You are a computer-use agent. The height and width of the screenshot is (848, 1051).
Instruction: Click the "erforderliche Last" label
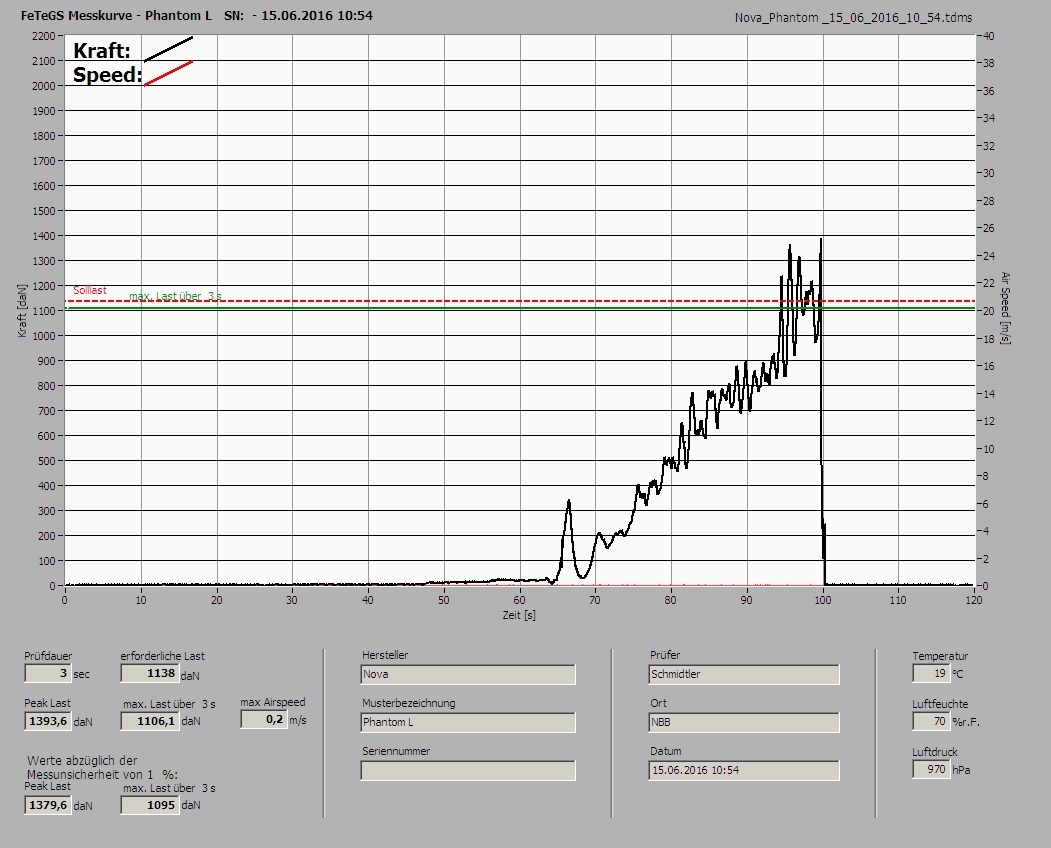(x=163, y=656)
